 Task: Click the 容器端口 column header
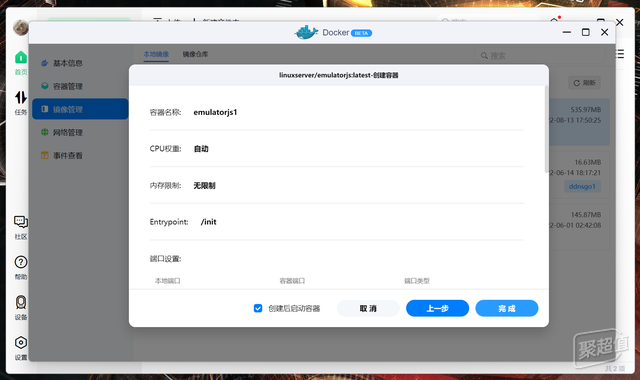coord(292,281)
